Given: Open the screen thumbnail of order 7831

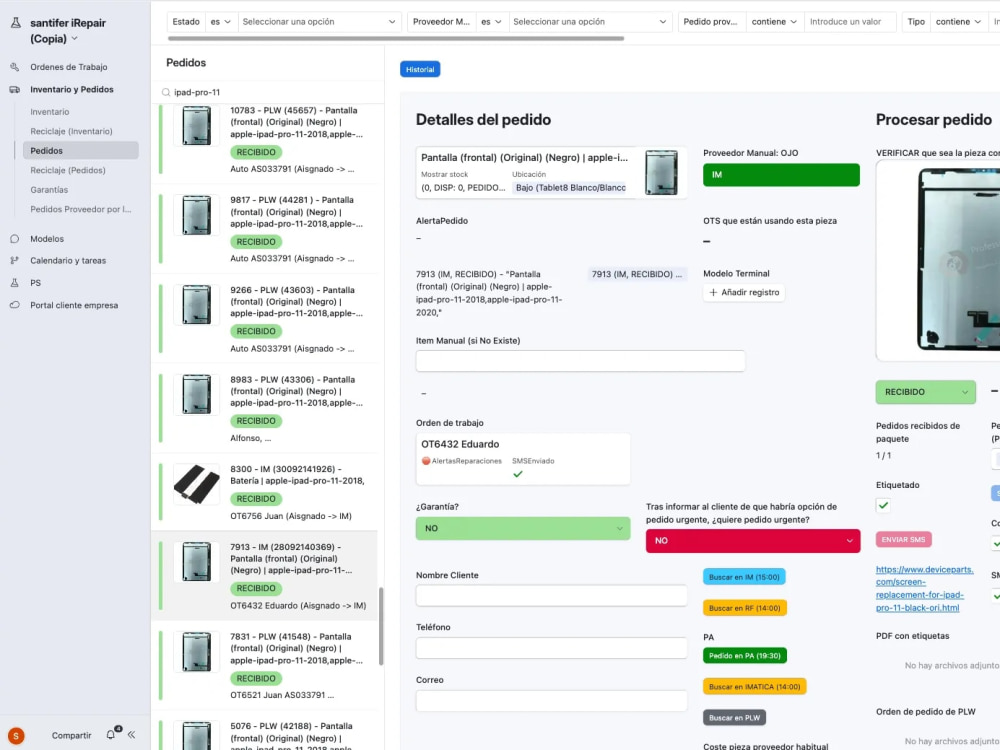Looking at the screenshot, I should coord(196,652).
